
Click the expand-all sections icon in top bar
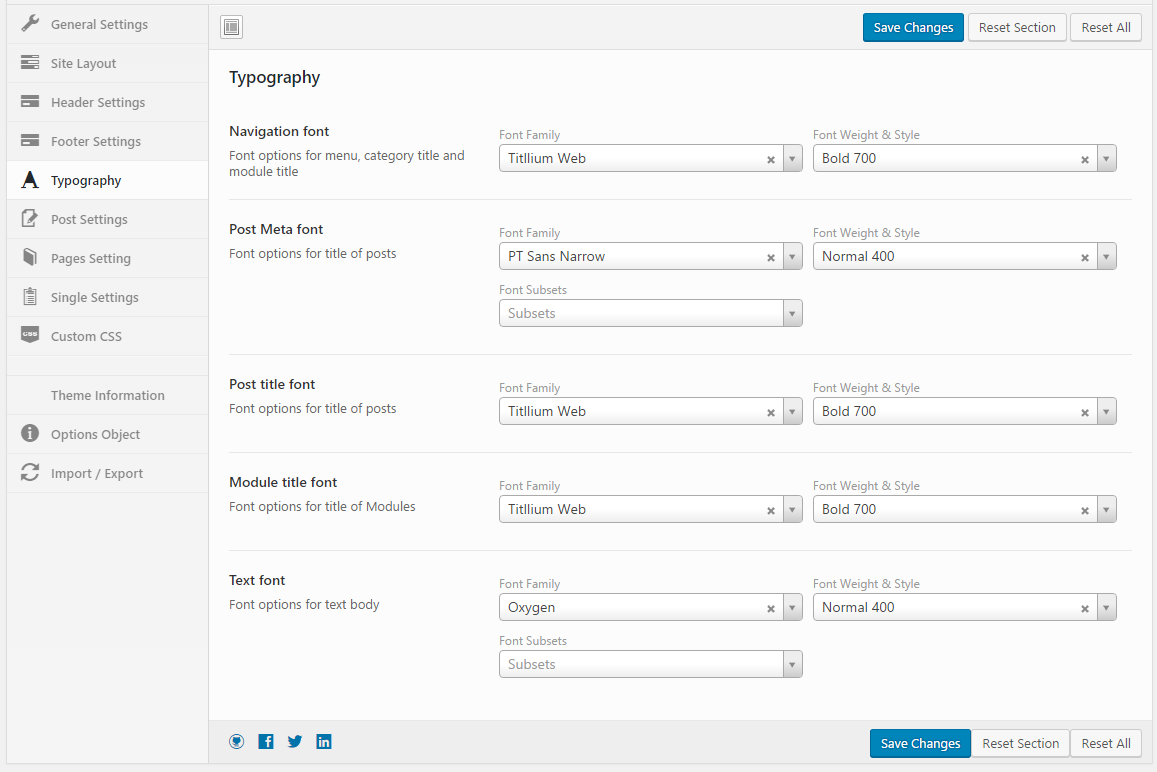tap(231, 28)
